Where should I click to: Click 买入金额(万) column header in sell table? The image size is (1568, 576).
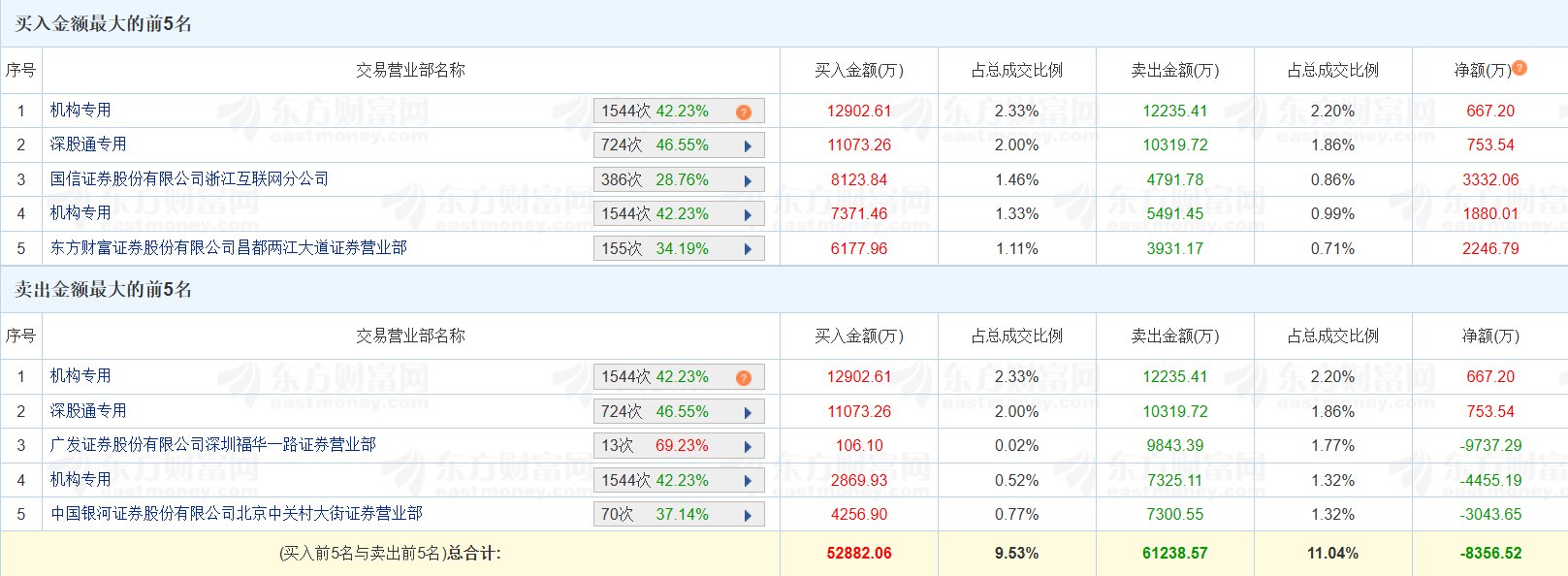(x=858, y=336)
